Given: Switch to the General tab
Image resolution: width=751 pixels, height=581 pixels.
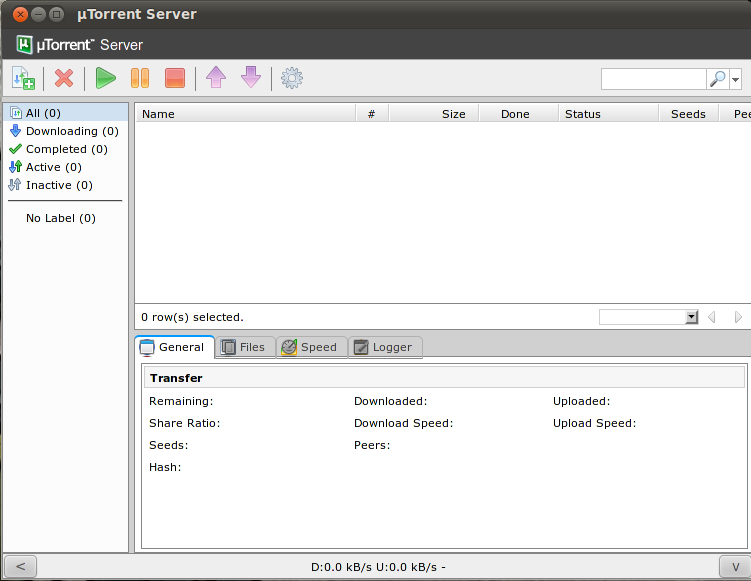Looking at the screenshot, I should tap(174, 347).
